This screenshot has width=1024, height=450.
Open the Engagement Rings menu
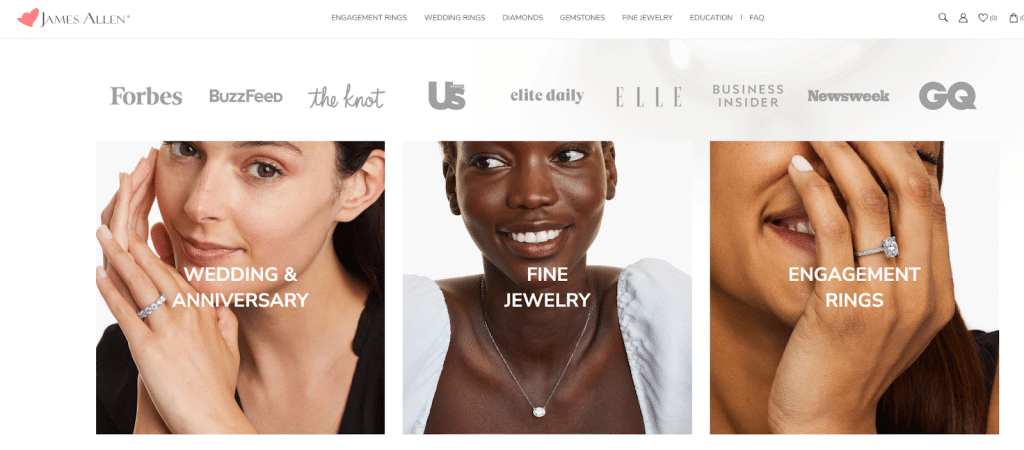point(369,18)
